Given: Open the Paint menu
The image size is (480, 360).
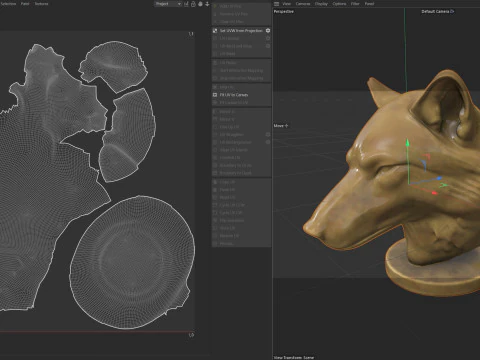Looking at the screenshot, I should 25,4.
